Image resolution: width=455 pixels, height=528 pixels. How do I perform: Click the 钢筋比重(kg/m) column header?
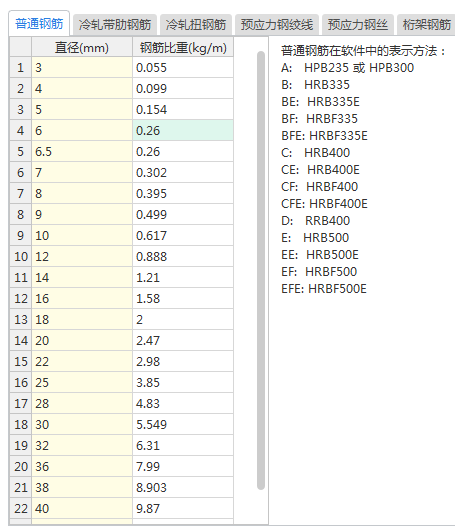(183, 47)
